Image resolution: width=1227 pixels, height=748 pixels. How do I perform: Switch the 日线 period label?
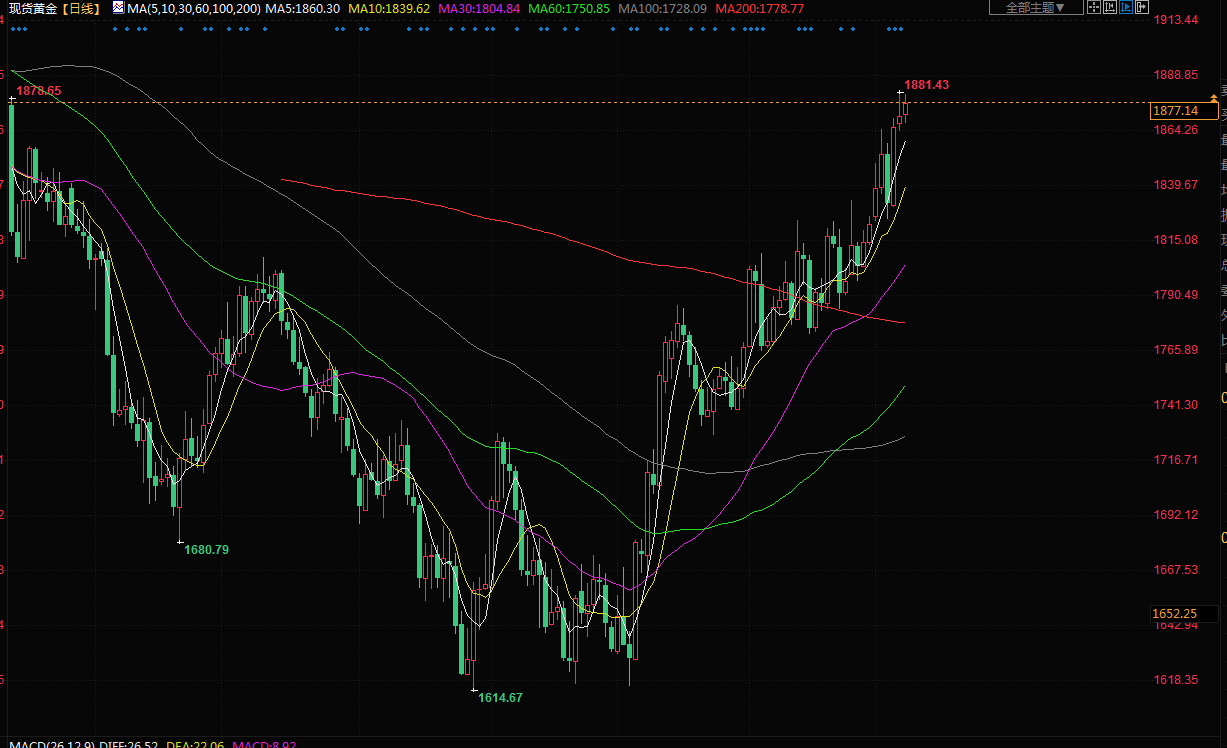coord(81,8)
